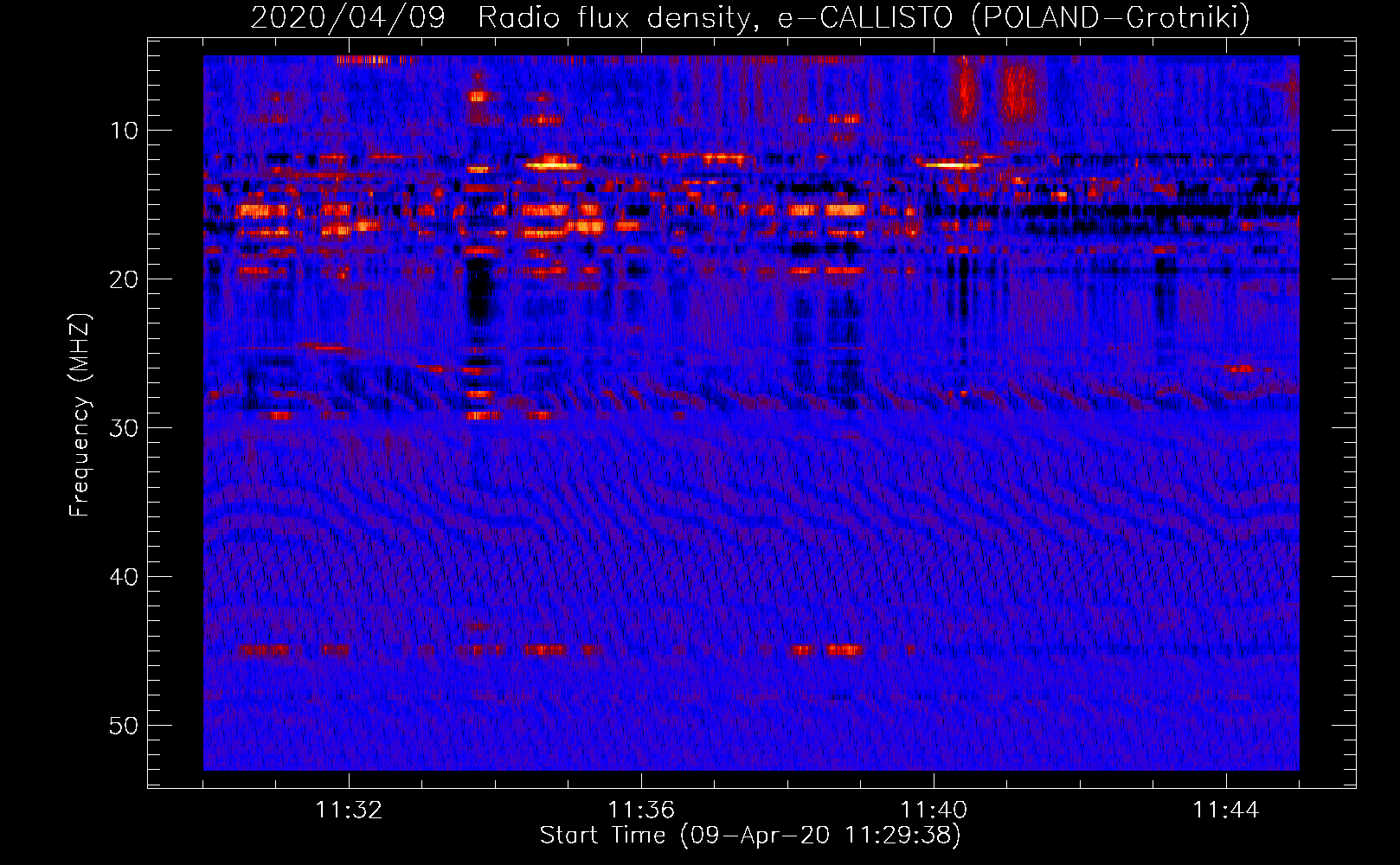Viewport: 1400px width, 865px height.
Task: Click the 11:36 time tick label
Action: click(x=641, y=810)
